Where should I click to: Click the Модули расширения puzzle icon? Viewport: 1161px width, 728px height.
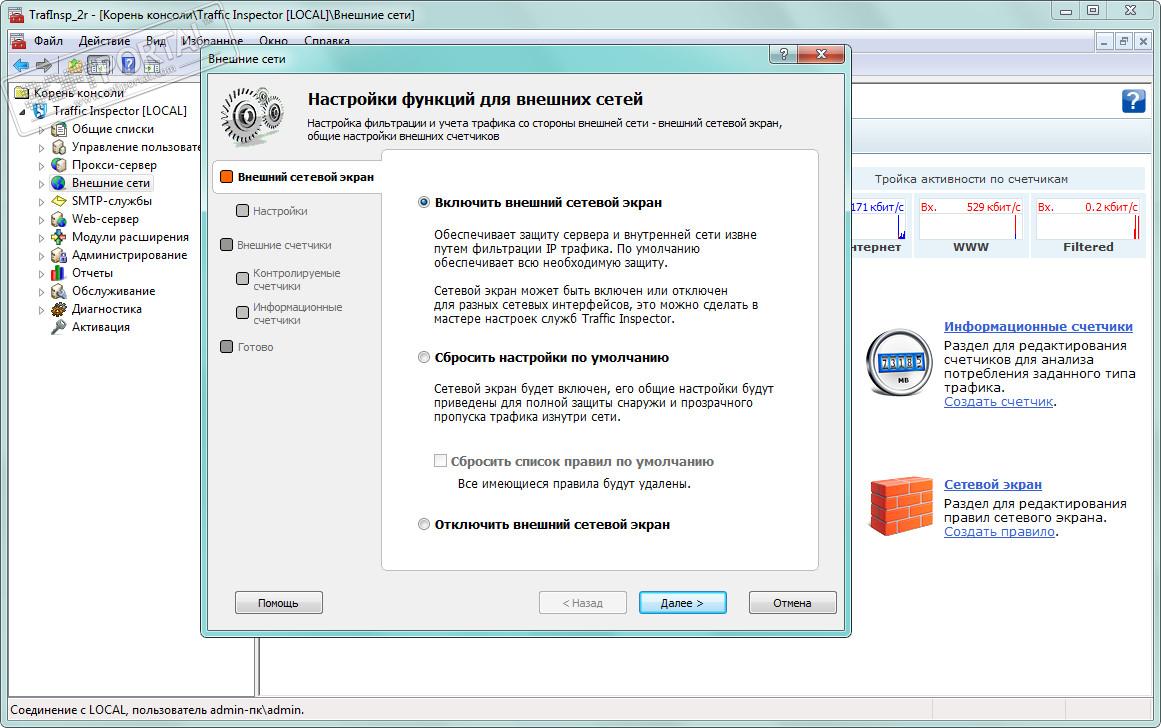pyautogui.click(x=58, y=237)
